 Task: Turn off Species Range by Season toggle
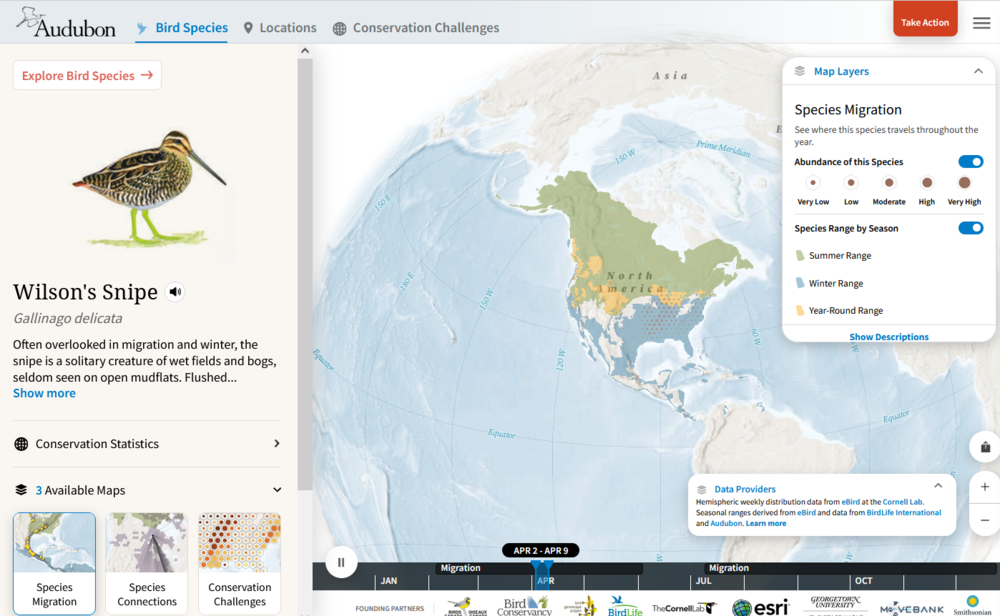(970, 228)
